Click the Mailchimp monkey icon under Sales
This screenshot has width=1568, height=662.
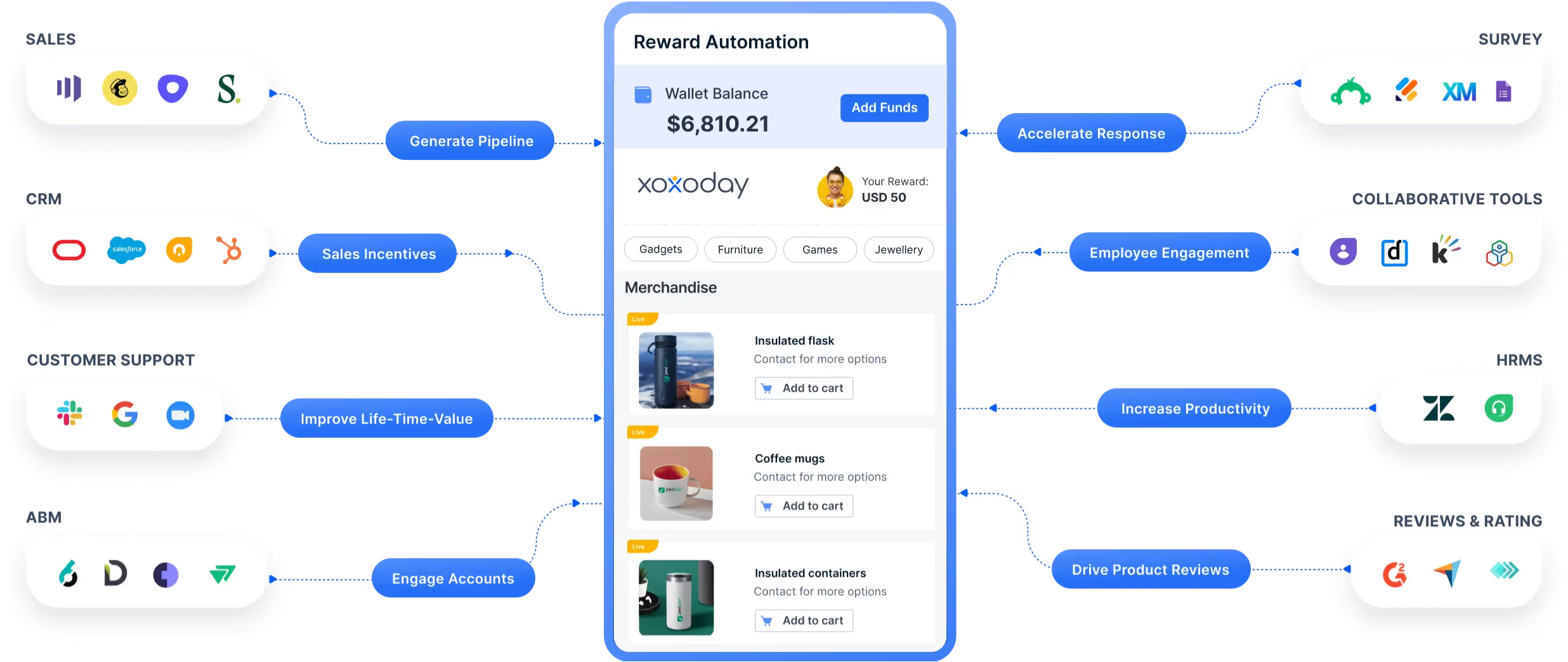click(x=120, y=88)
